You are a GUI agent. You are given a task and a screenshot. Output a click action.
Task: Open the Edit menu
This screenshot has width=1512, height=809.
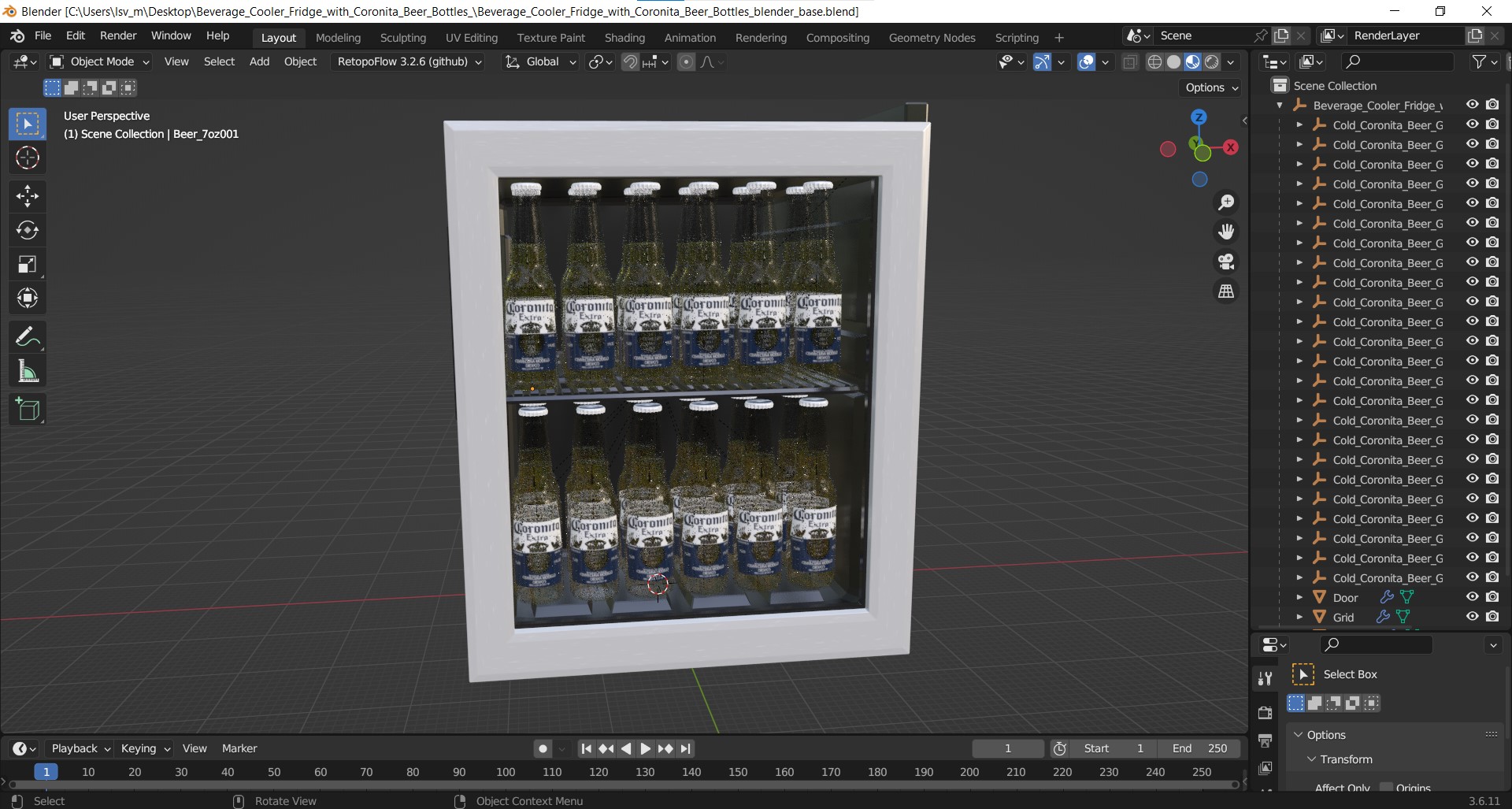coord(76,35)
